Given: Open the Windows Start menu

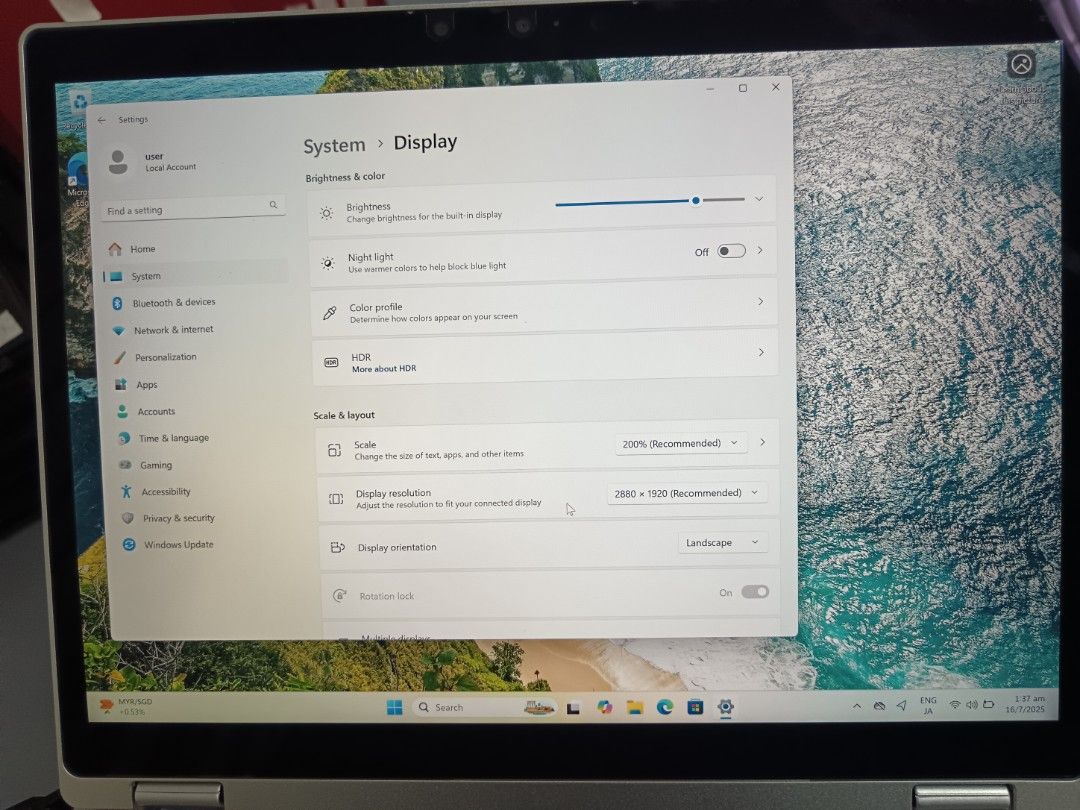Looking at the screenshot, I should pos(394,707).
